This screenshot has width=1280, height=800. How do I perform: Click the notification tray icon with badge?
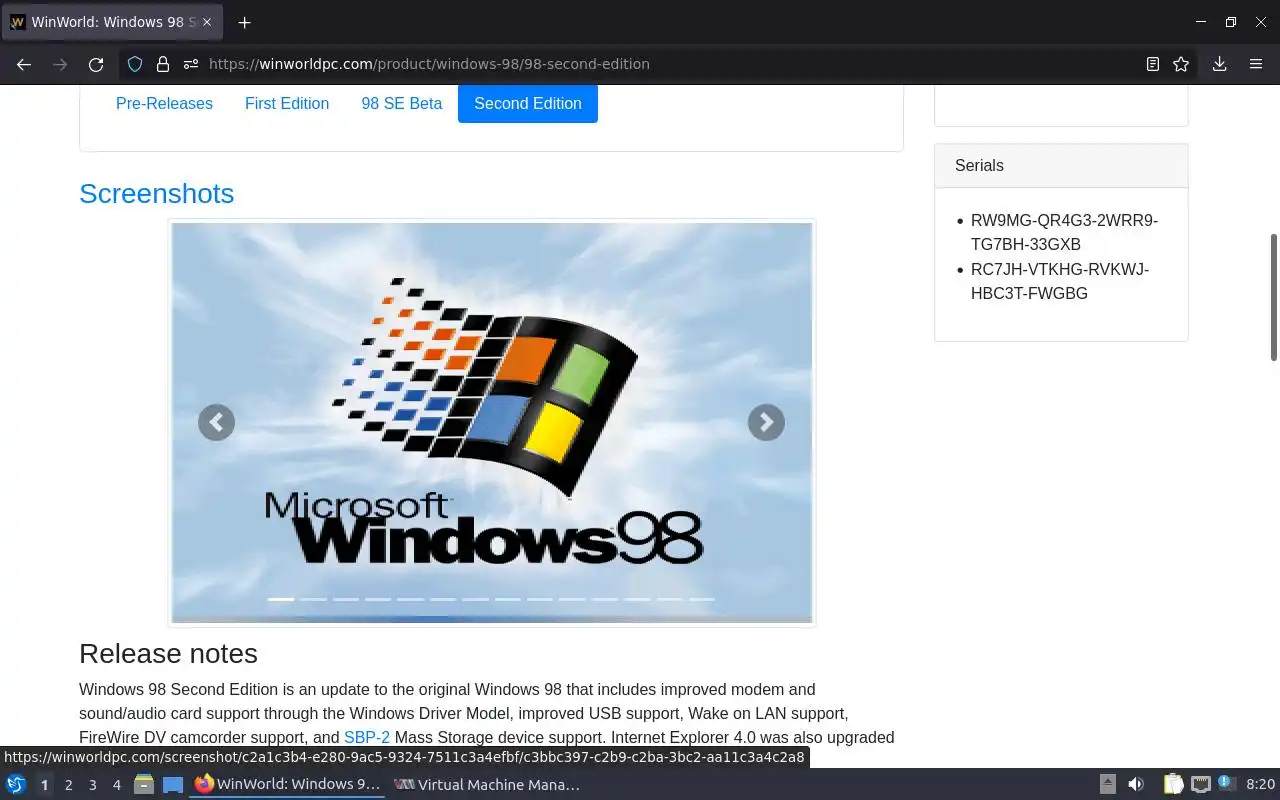(x=1227, y=784)
